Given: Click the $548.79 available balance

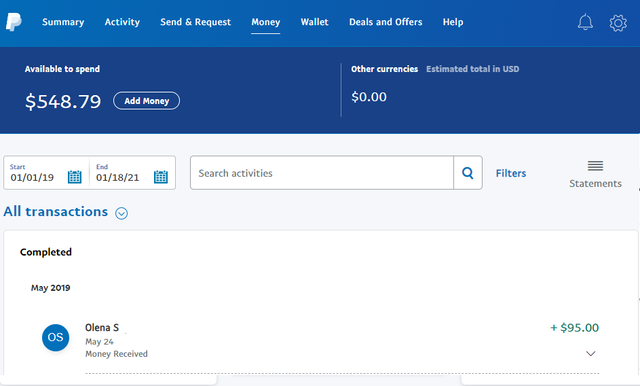Looking at the screenshot, I should click(63, 101).
